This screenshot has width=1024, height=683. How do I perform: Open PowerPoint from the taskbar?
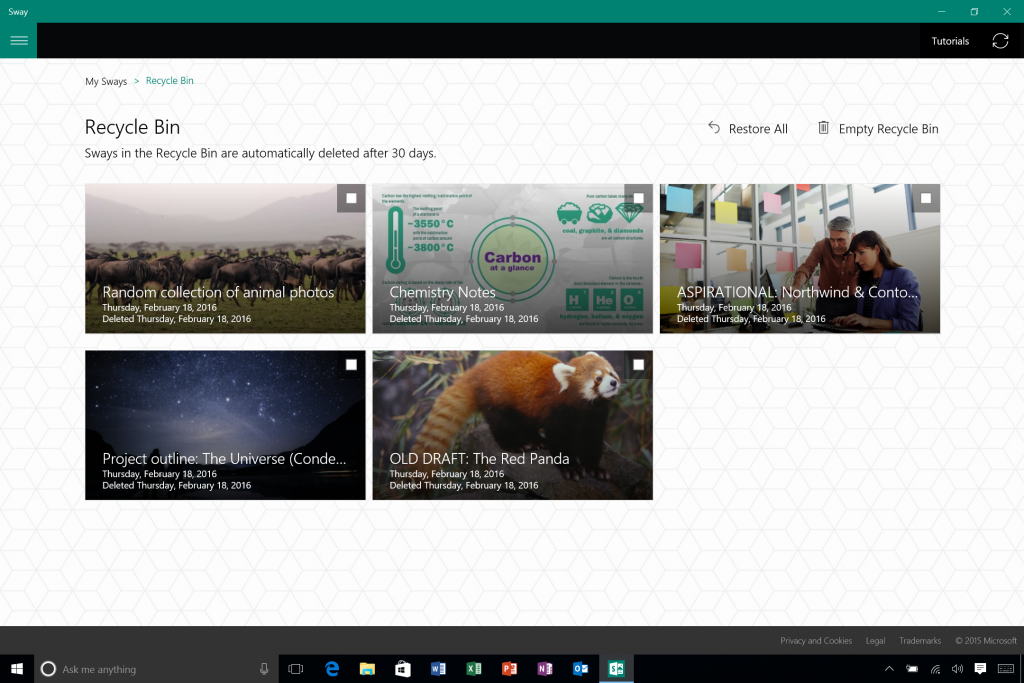click(509, 669)
